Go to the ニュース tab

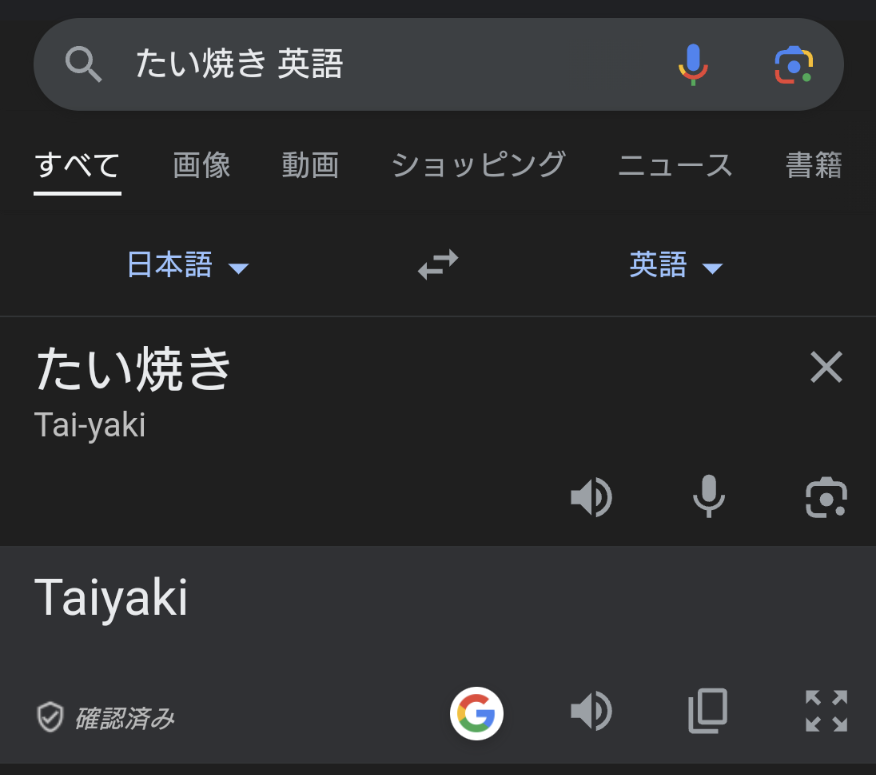pos(675,165)
